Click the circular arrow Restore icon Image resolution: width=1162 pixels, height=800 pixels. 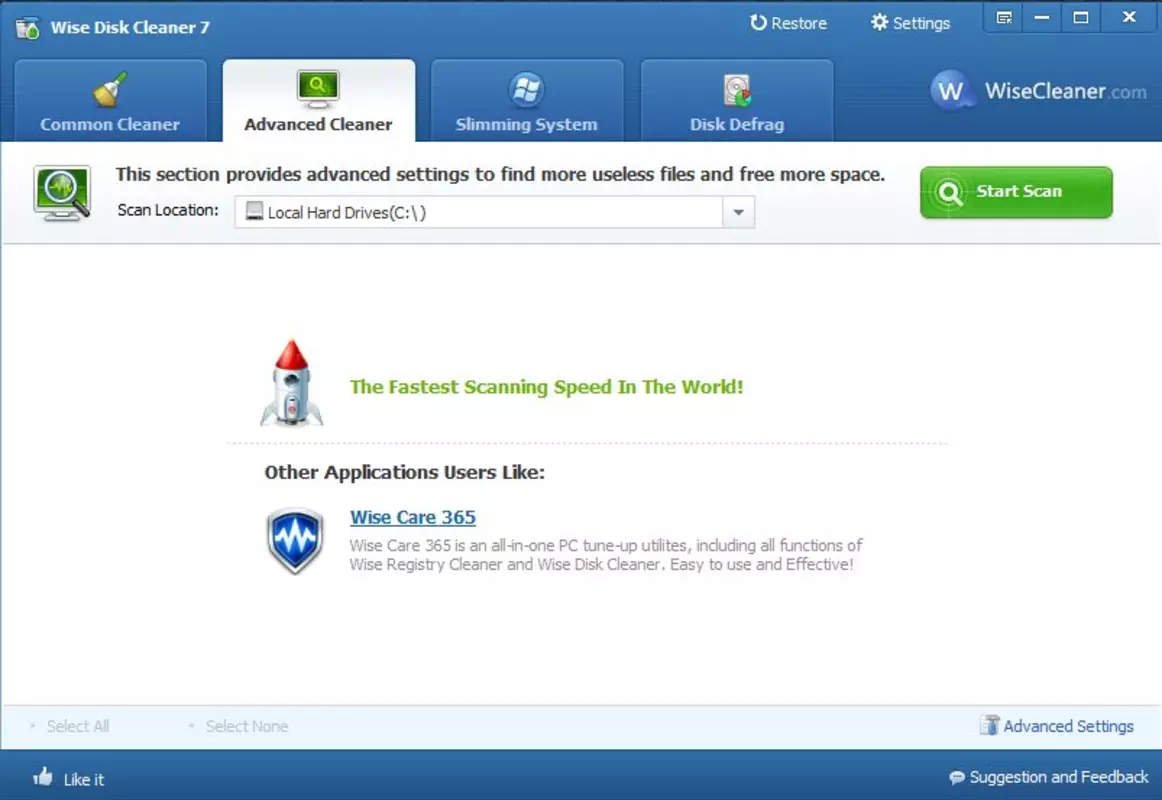click(757, 22)
